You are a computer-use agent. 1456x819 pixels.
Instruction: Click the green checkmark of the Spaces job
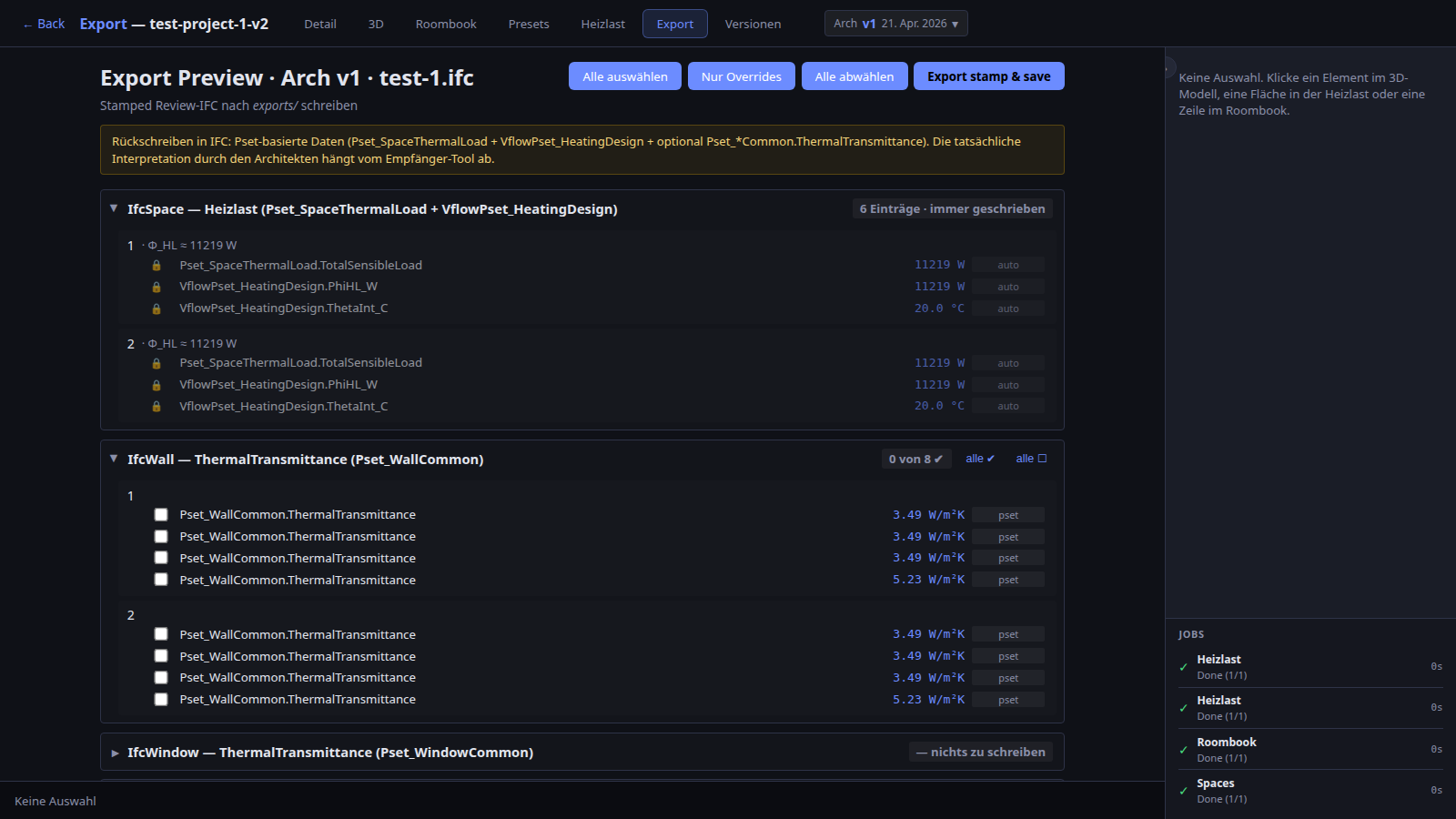pos(1183,791)
